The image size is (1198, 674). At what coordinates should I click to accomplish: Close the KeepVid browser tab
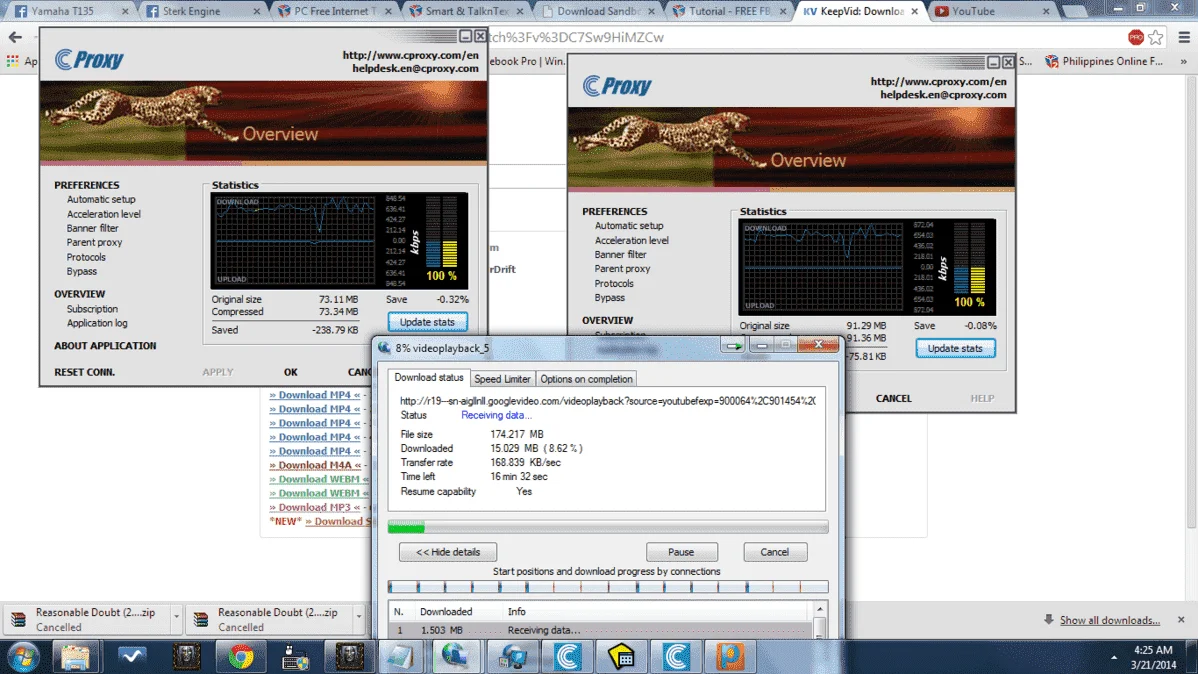click(x=915, y=11)
